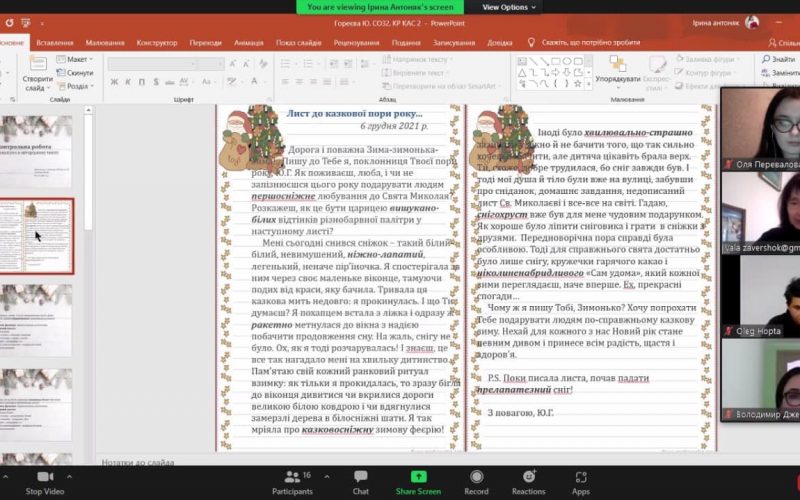800x500 pixels.
Task: Switch to the Вставлення (Insert) ribbon tab
Action: click(55, 42)
